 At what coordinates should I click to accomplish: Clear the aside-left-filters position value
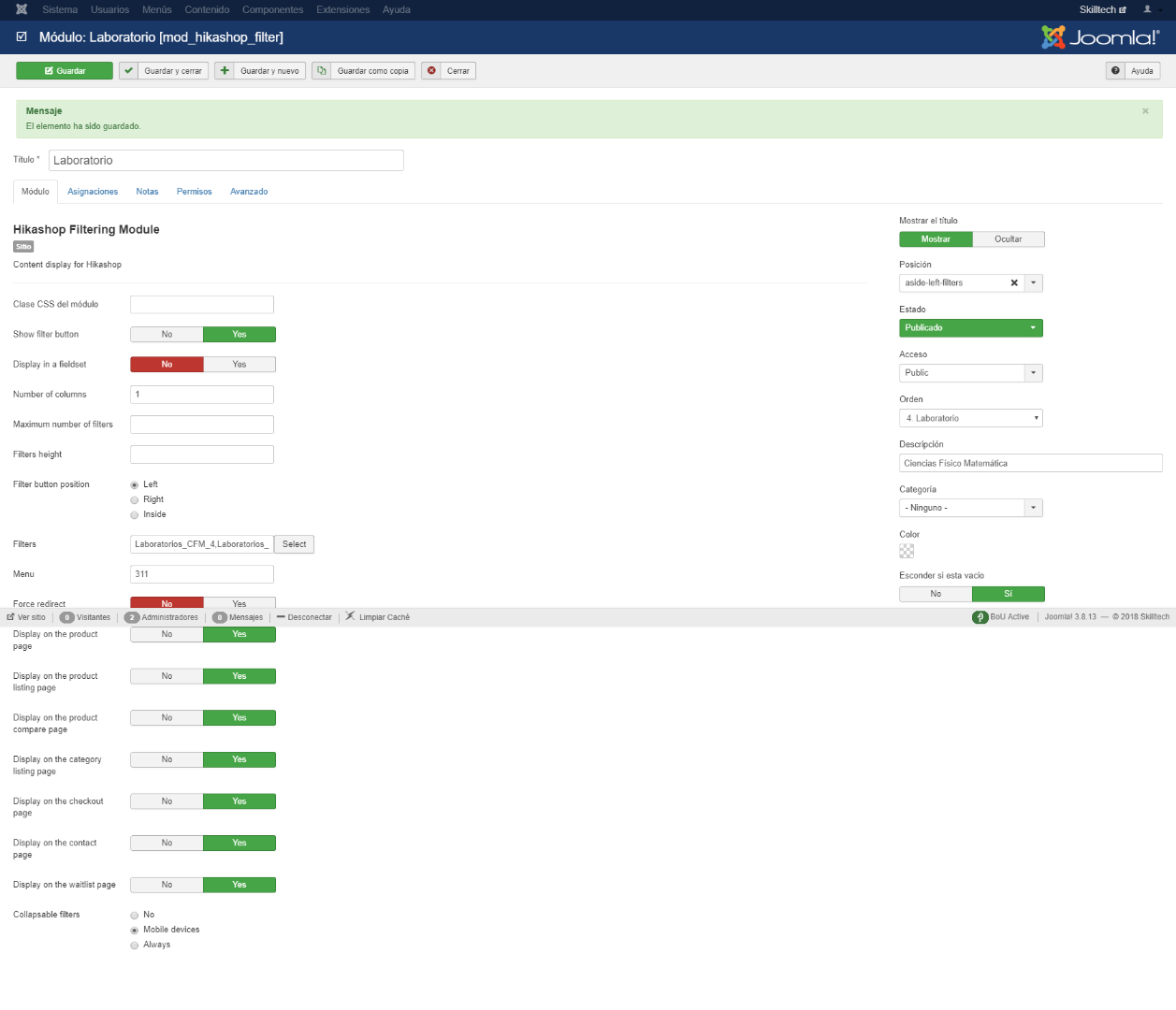click(1014, 283)
